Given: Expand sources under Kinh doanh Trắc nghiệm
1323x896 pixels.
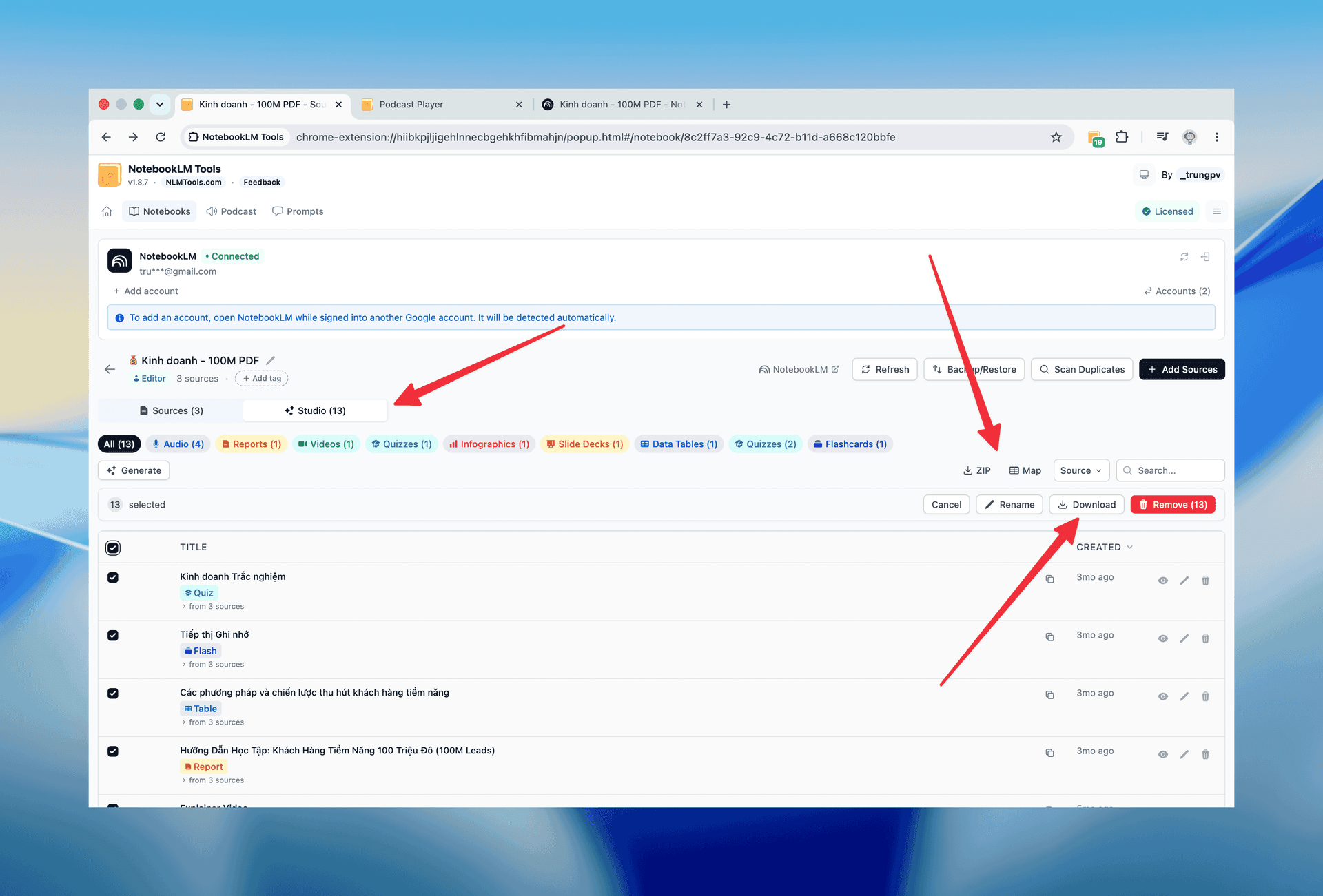Looking at the screenshot, I should click(213, 607).
